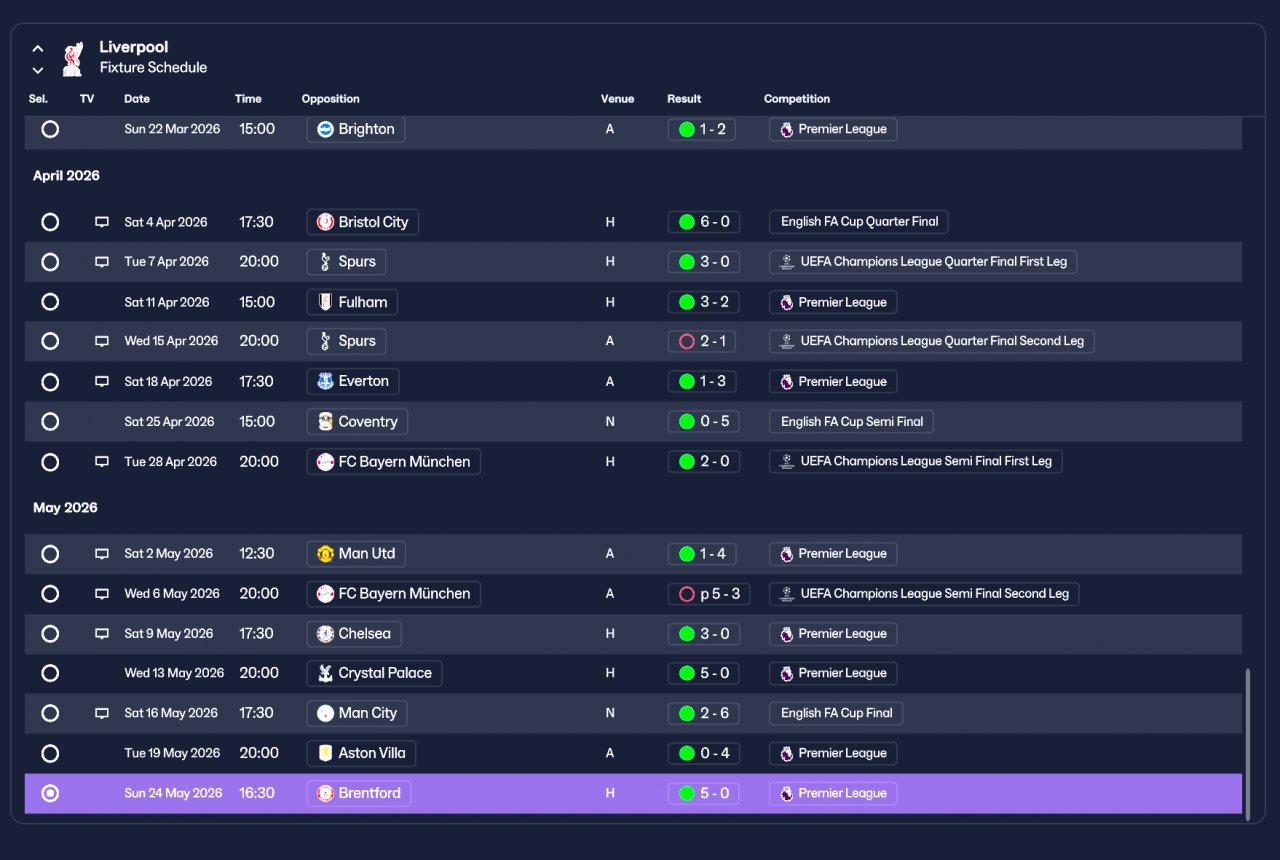Click TV icon on Tue 28 Apr row
1280x860 pixels.
pyautogui.click(x=102, y=462)
